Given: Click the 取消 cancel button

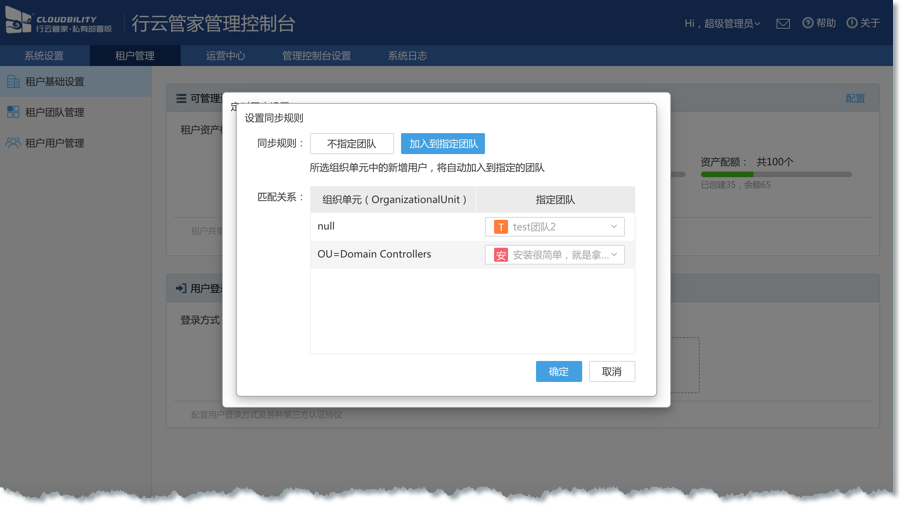Looking at the screenshot, I should [611, 371].
